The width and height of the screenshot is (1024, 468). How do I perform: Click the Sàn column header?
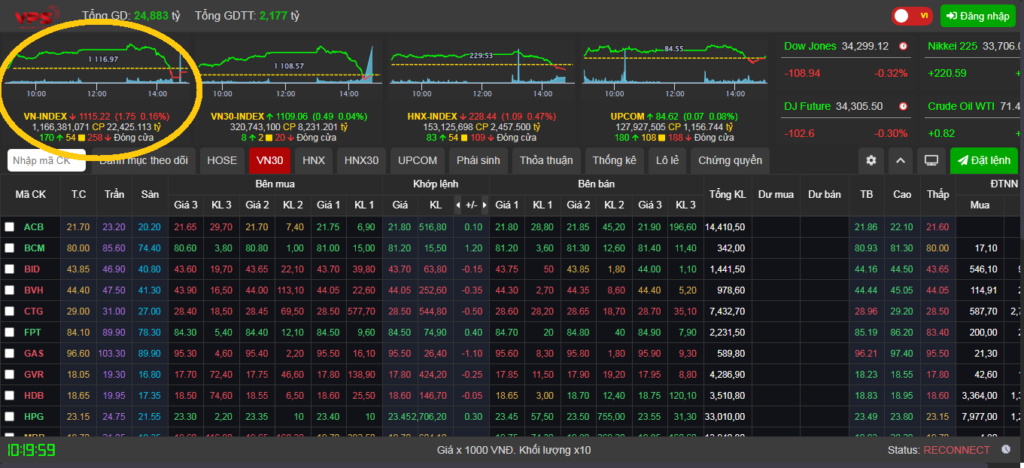click(x=150, y=195)
